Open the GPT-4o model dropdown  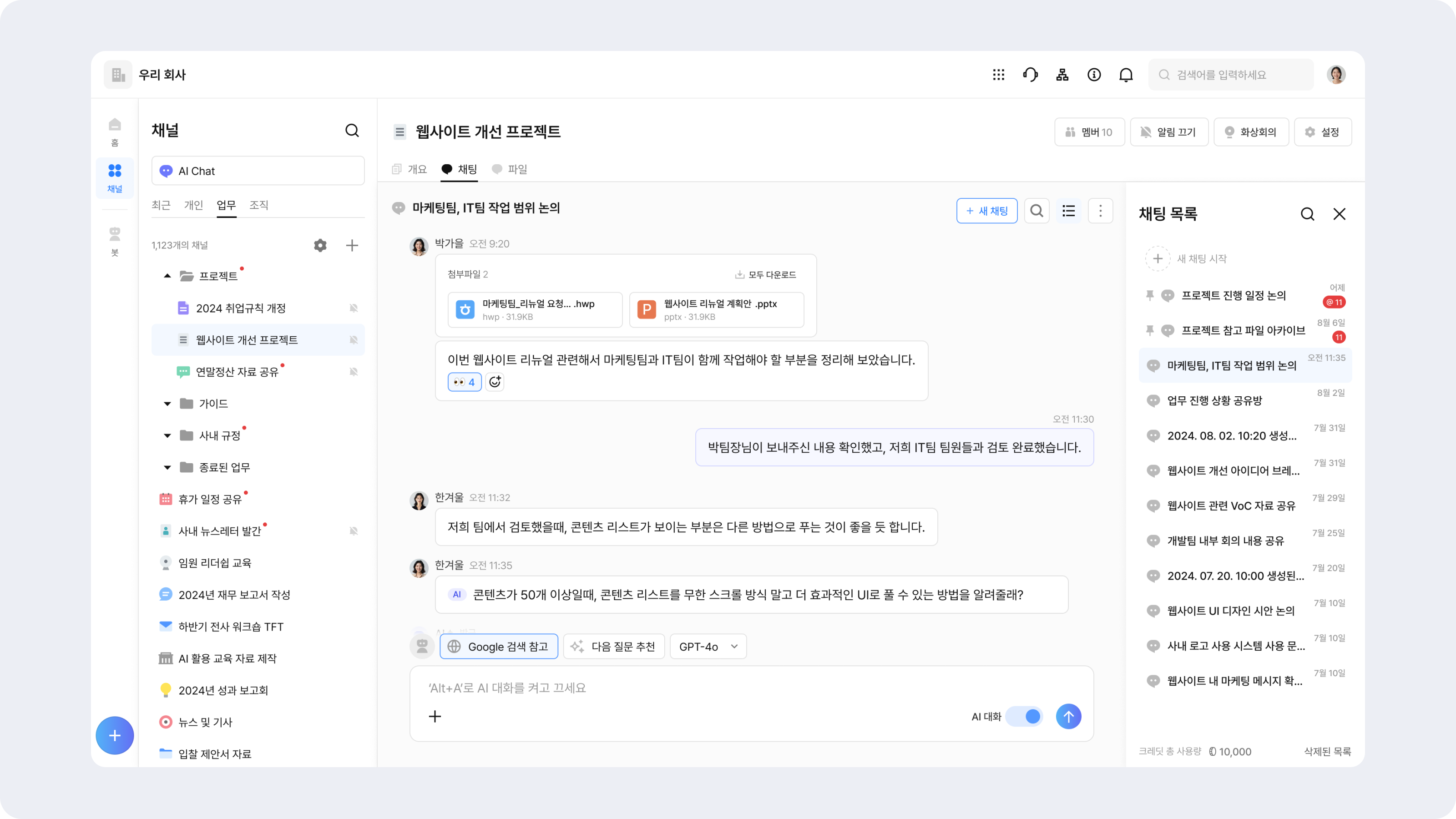(x=708, y=647)
